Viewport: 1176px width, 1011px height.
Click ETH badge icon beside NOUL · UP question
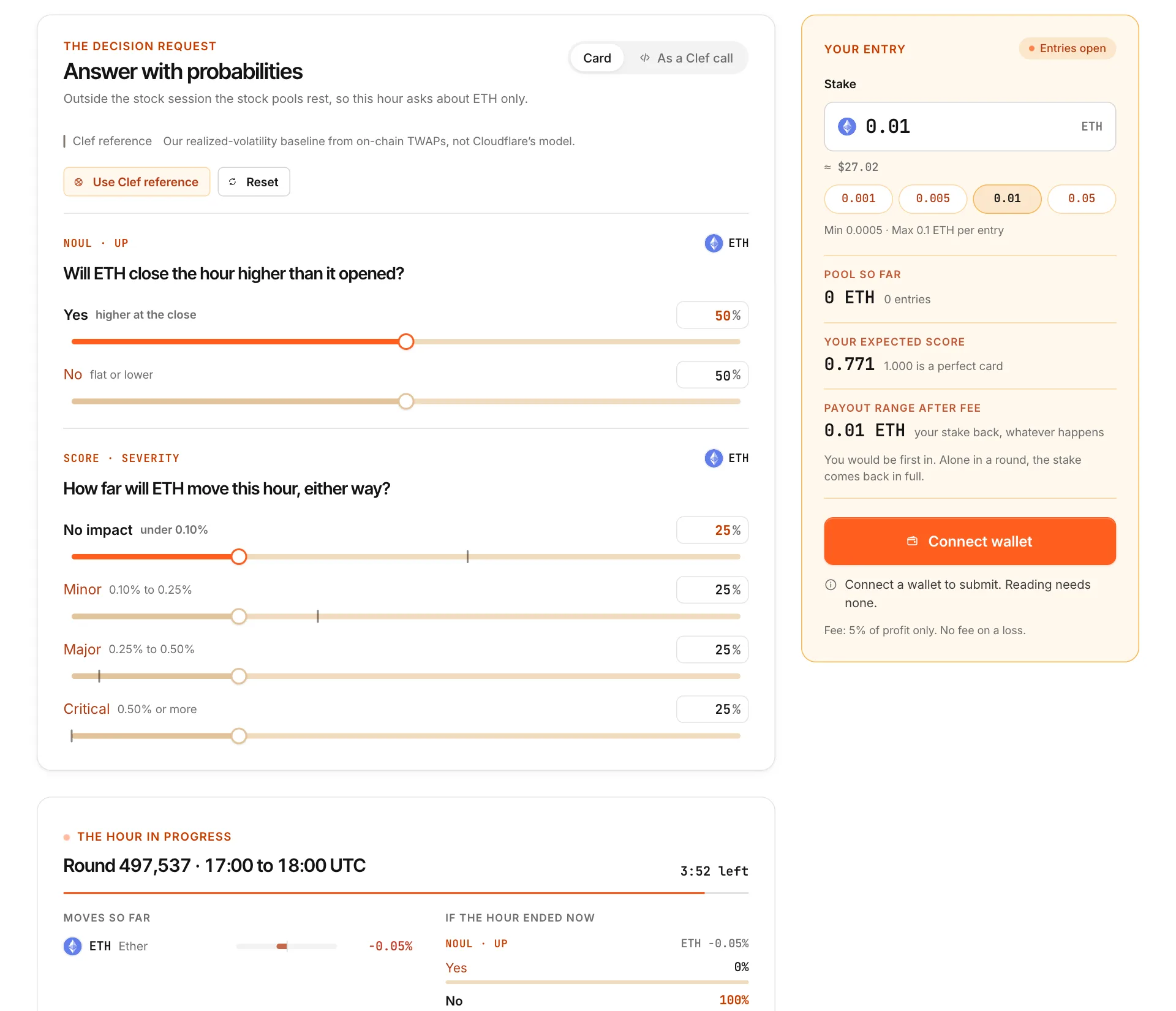714,243
